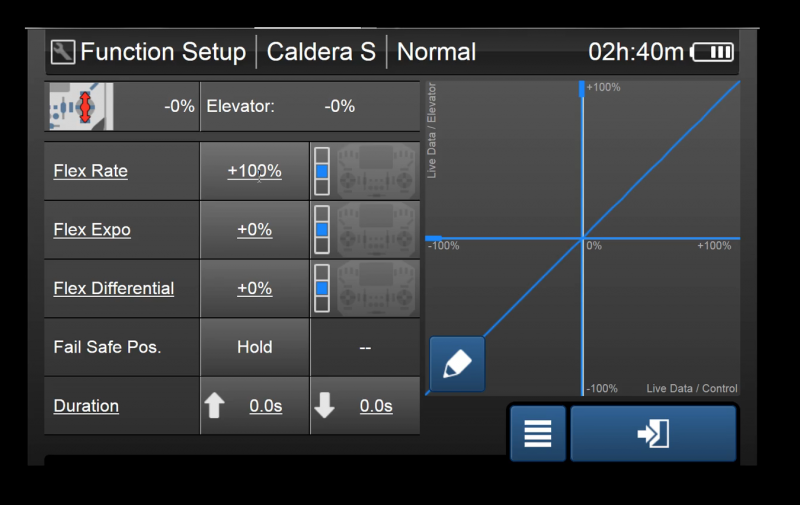Click the elevator stick thumbnail icon
The image size is (800, 505).
coord(81,107)
